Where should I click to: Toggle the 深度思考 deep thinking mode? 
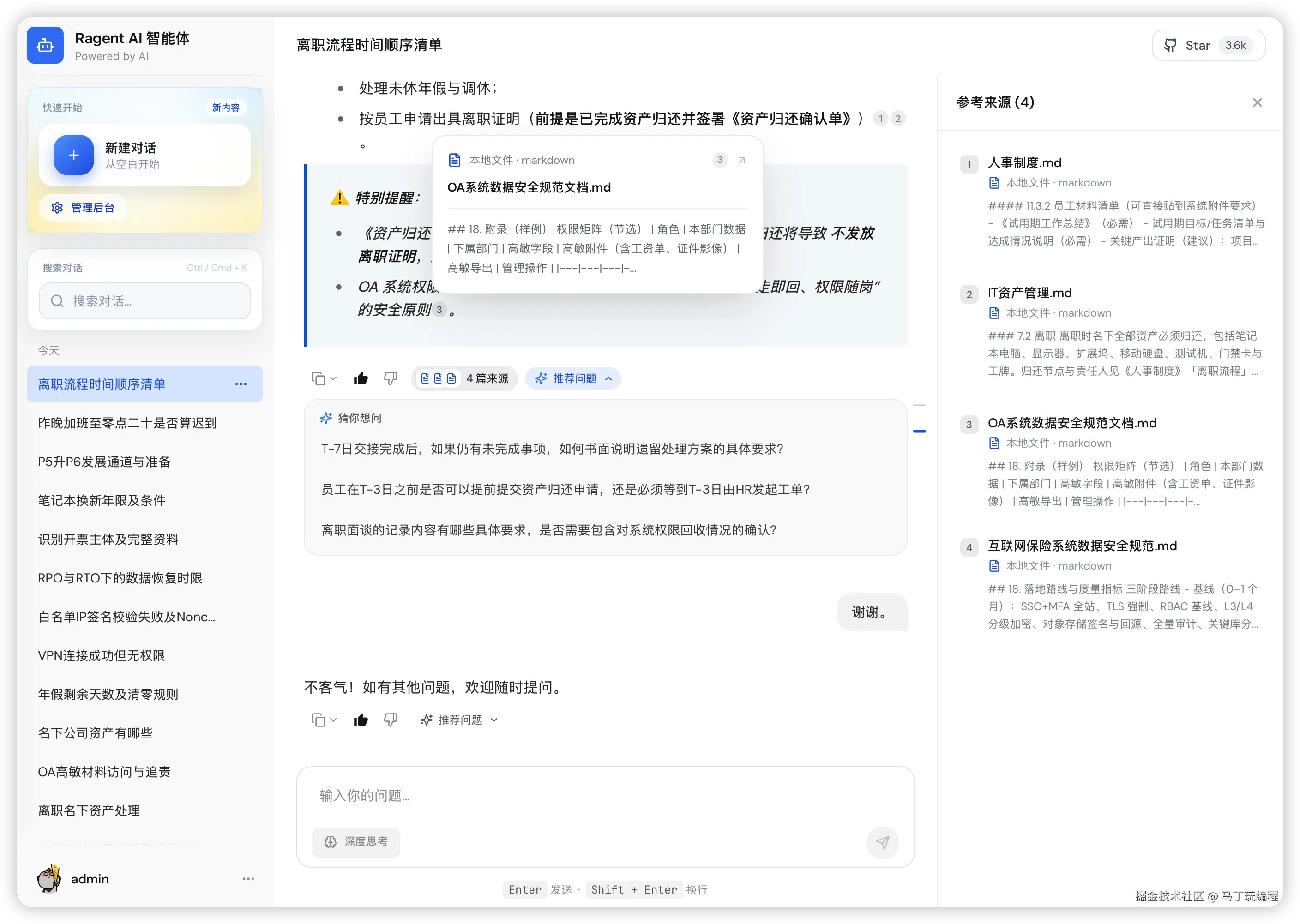356,841
